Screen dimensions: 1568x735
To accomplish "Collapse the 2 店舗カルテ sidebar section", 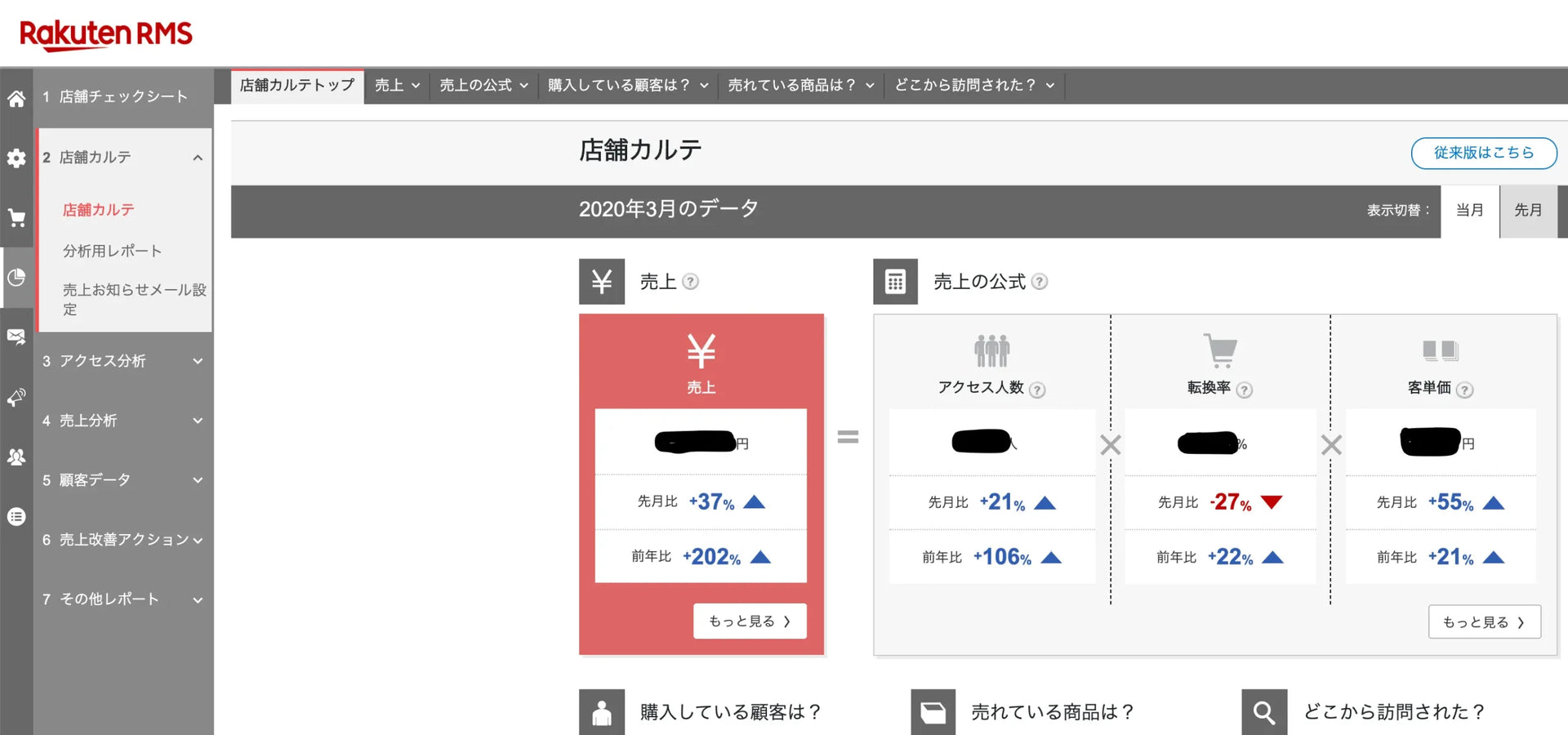I will coord(198,158).
